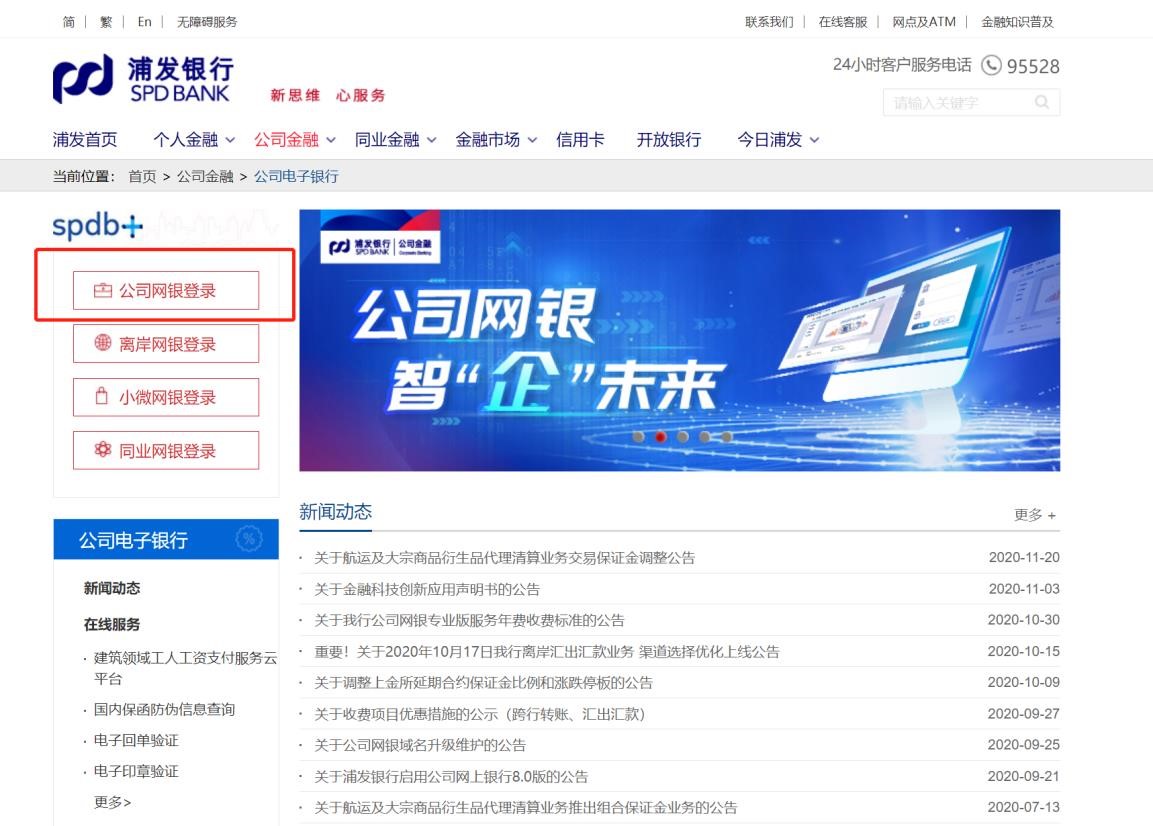The height and width of the screenshot is (826, 1153).
Task: Select the third banner carousel dot
Action: [682, 437]
